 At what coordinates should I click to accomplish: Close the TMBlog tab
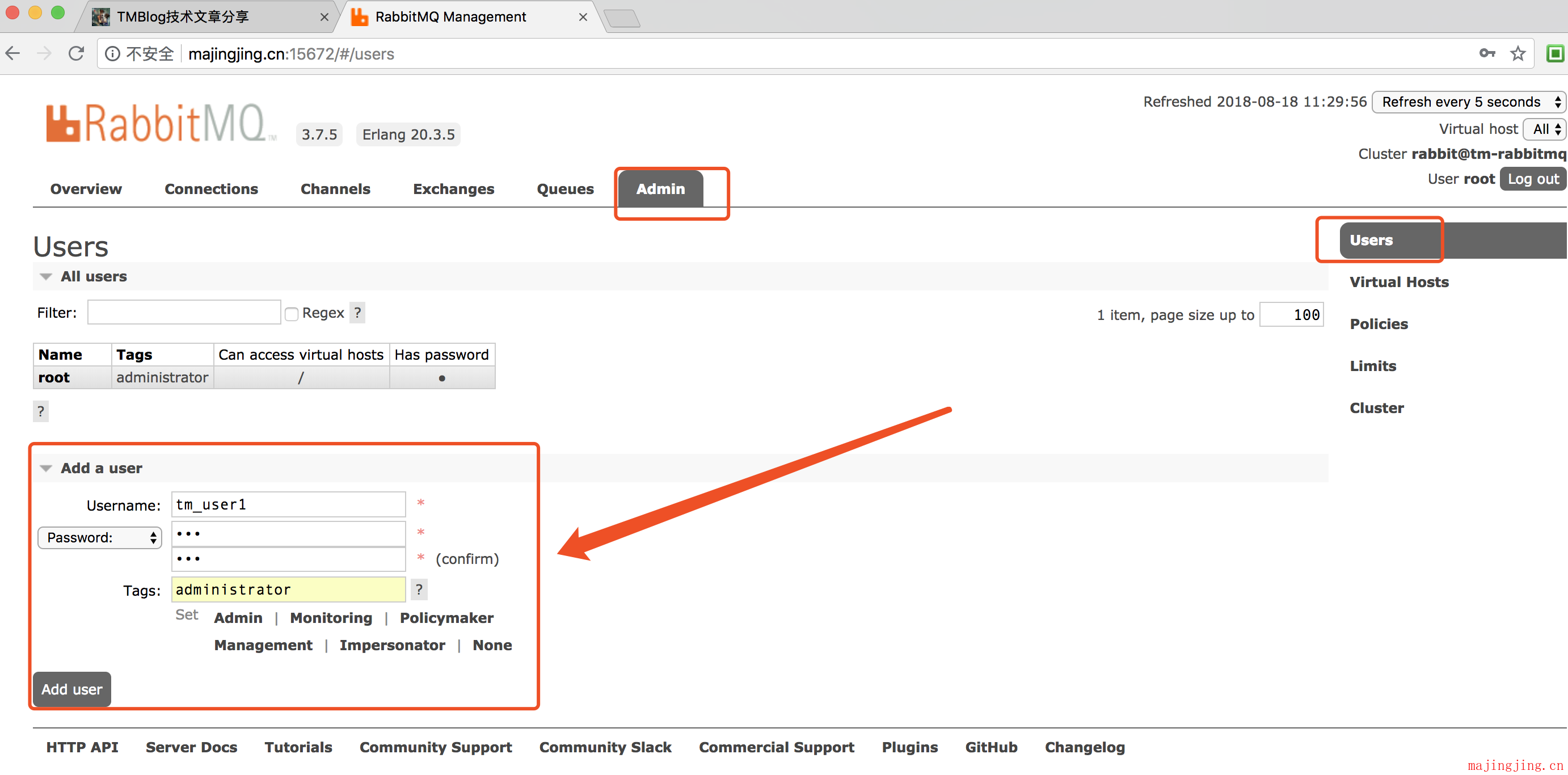click(324, 17)
